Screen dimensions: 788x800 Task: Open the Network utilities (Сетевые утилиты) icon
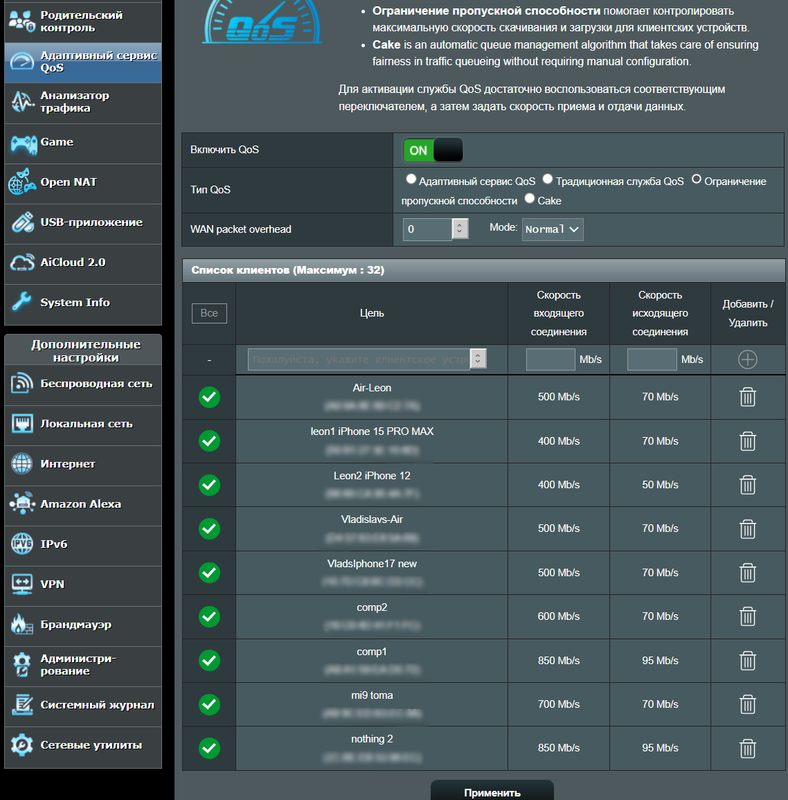22,745
